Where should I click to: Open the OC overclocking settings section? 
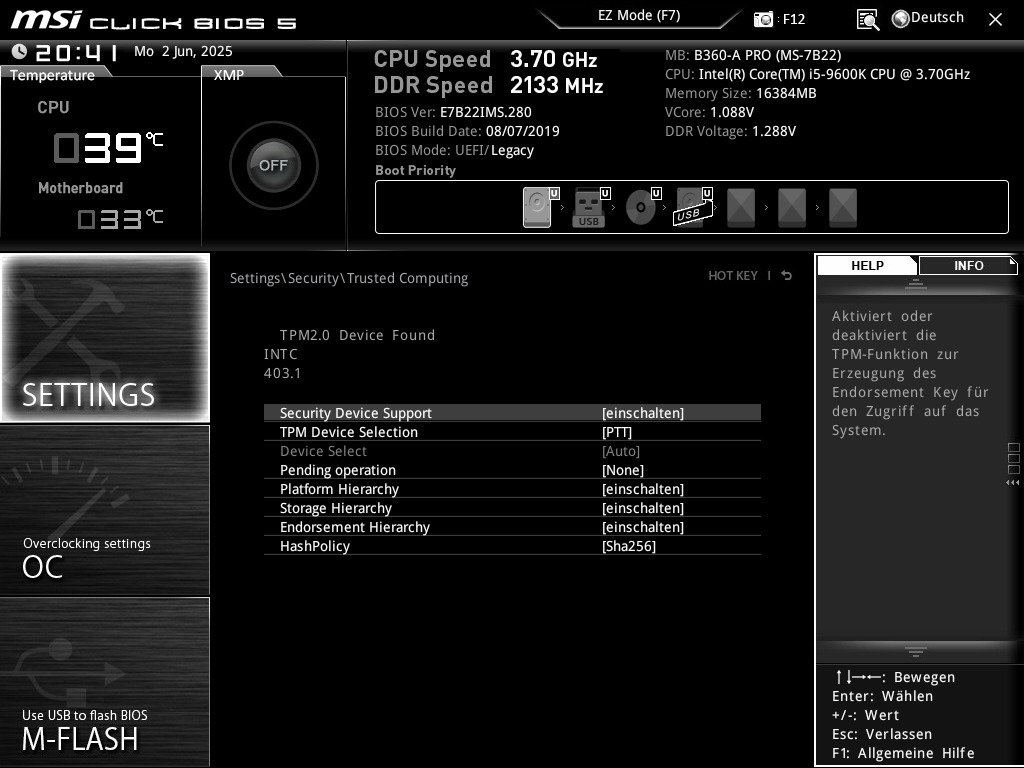[x=105, y=510]
